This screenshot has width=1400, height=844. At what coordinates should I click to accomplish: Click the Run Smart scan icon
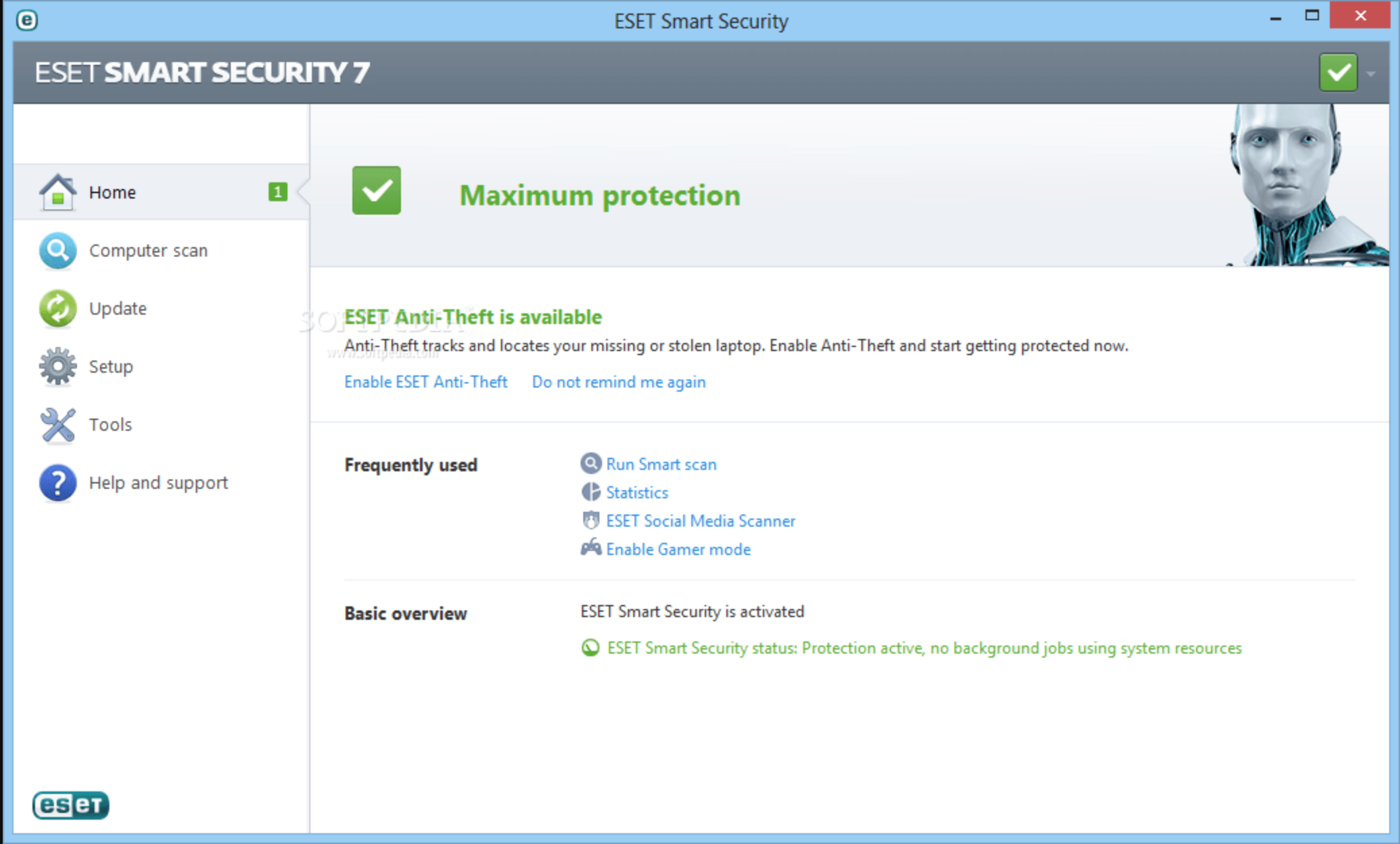tap(591, 464)
